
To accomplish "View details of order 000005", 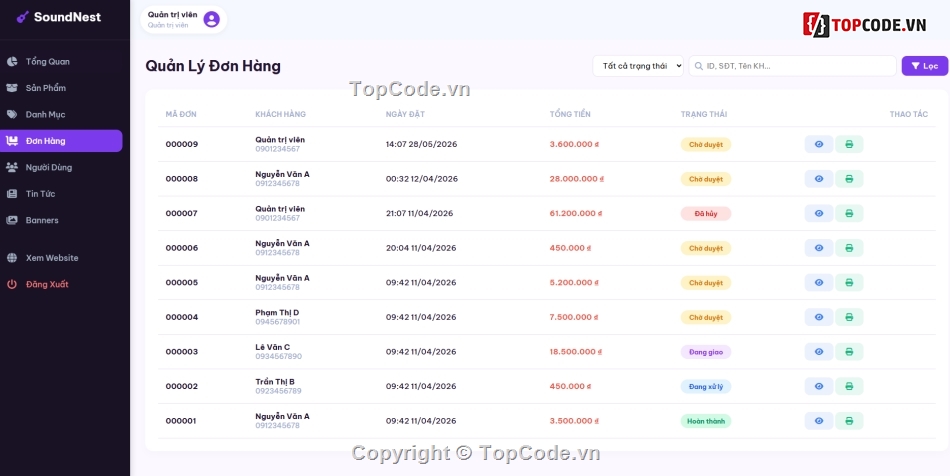I will coord(819,282).
